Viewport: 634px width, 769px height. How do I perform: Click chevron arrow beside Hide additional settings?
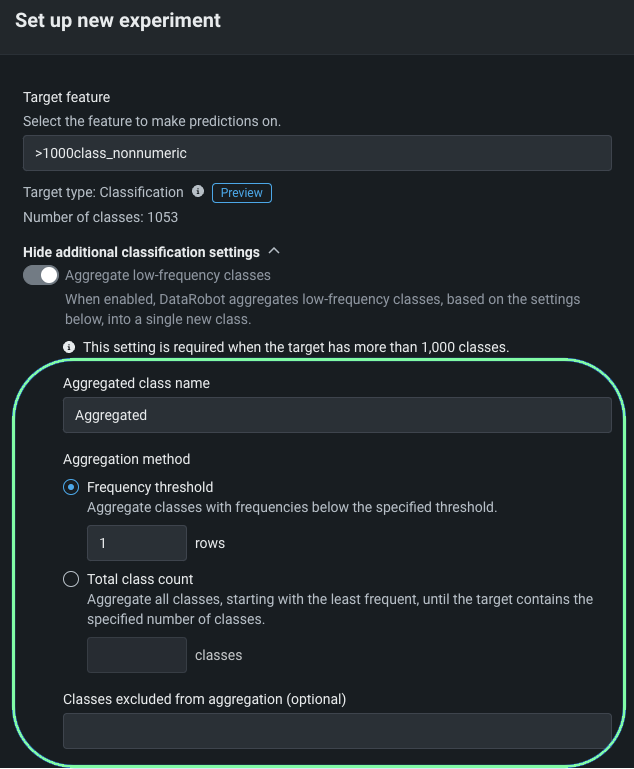pyautogui.click(x=275, y=252)
